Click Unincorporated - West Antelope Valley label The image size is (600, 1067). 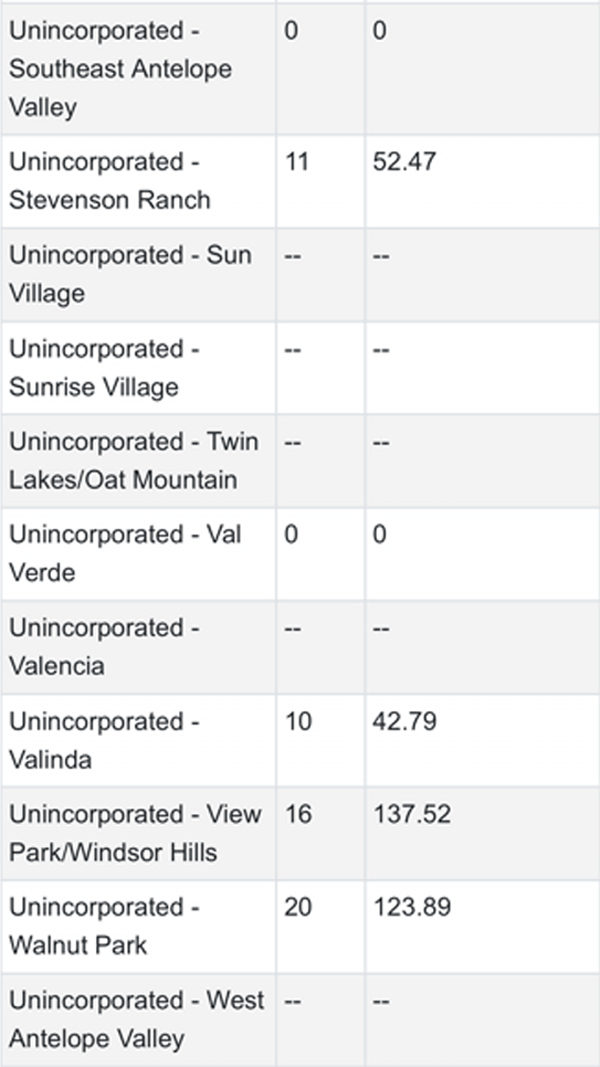tap(137, 1019)
